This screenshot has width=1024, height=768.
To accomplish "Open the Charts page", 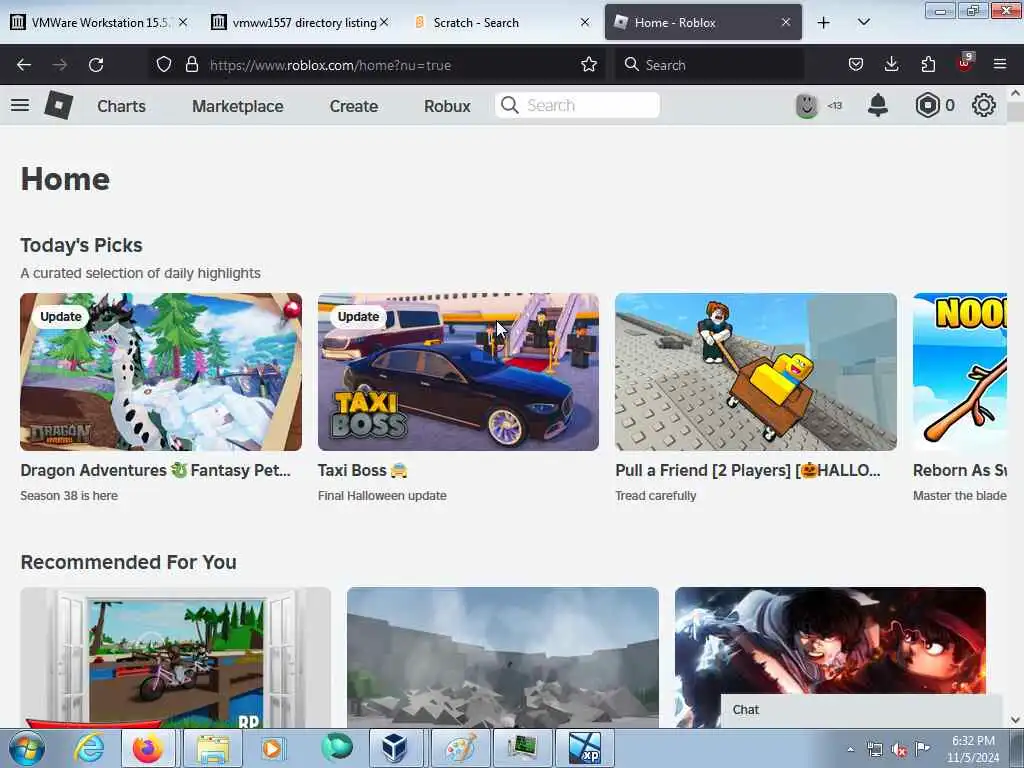I will pos(121,106).
